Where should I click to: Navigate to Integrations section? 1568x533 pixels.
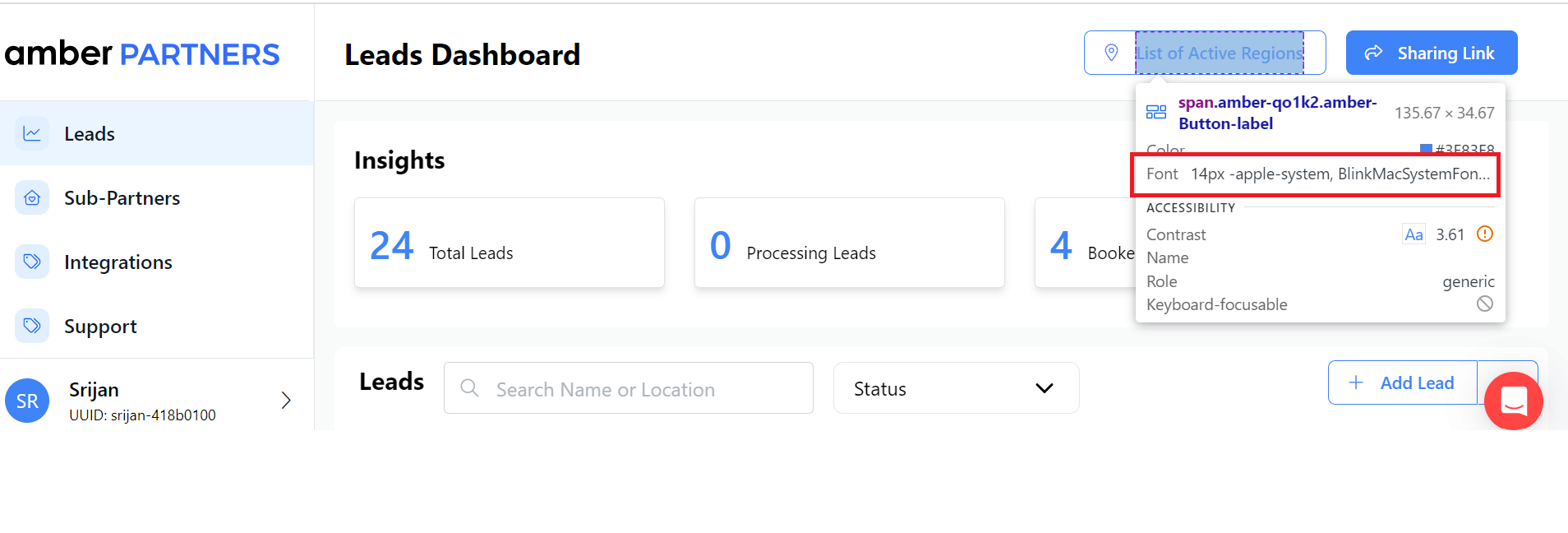pos(118,262)
